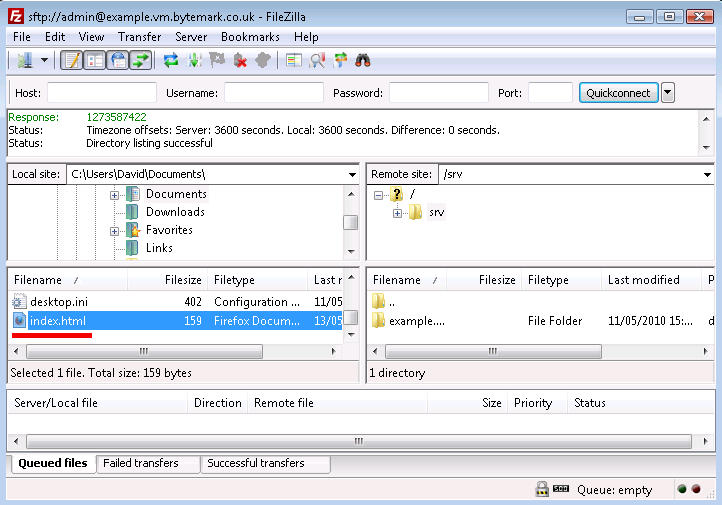
Task: Open the Remote site path dropdown
Action: click(x=707, y=174)
